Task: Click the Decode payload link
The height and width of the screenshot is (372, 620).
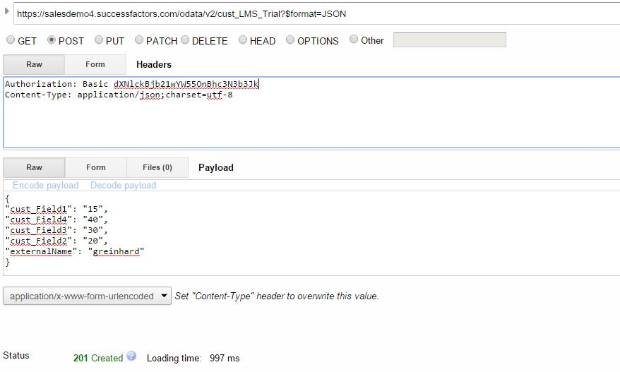Action: coord(123,185)
